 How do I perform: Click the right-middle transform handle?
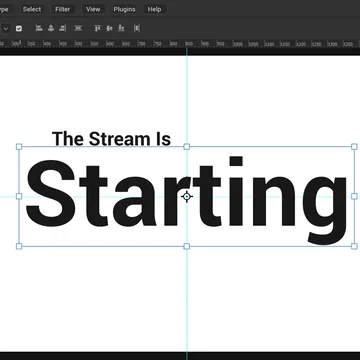[354, 196]
